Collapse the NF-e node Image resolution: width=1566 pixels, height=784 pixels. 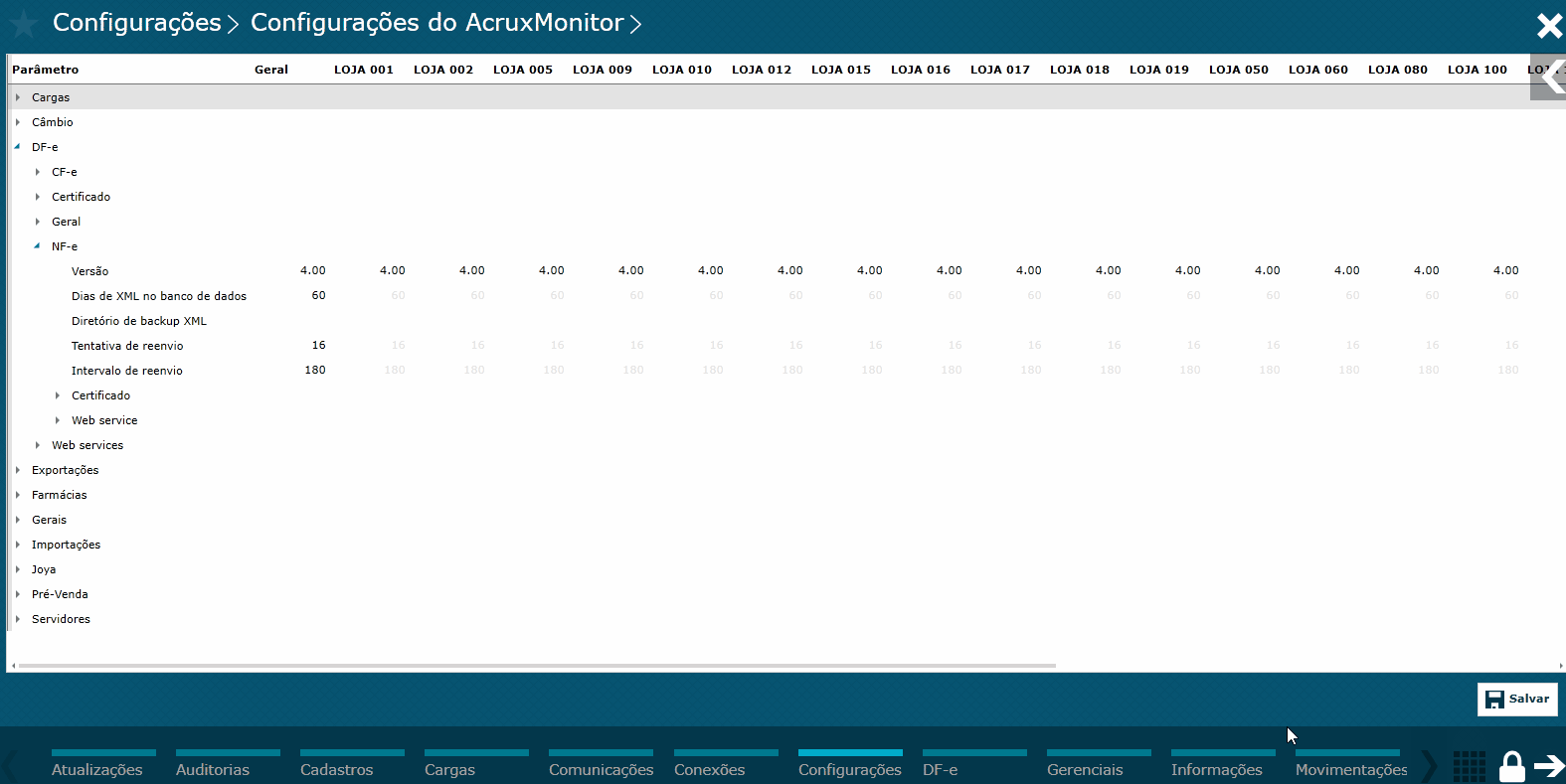click(x=38, y=246)
